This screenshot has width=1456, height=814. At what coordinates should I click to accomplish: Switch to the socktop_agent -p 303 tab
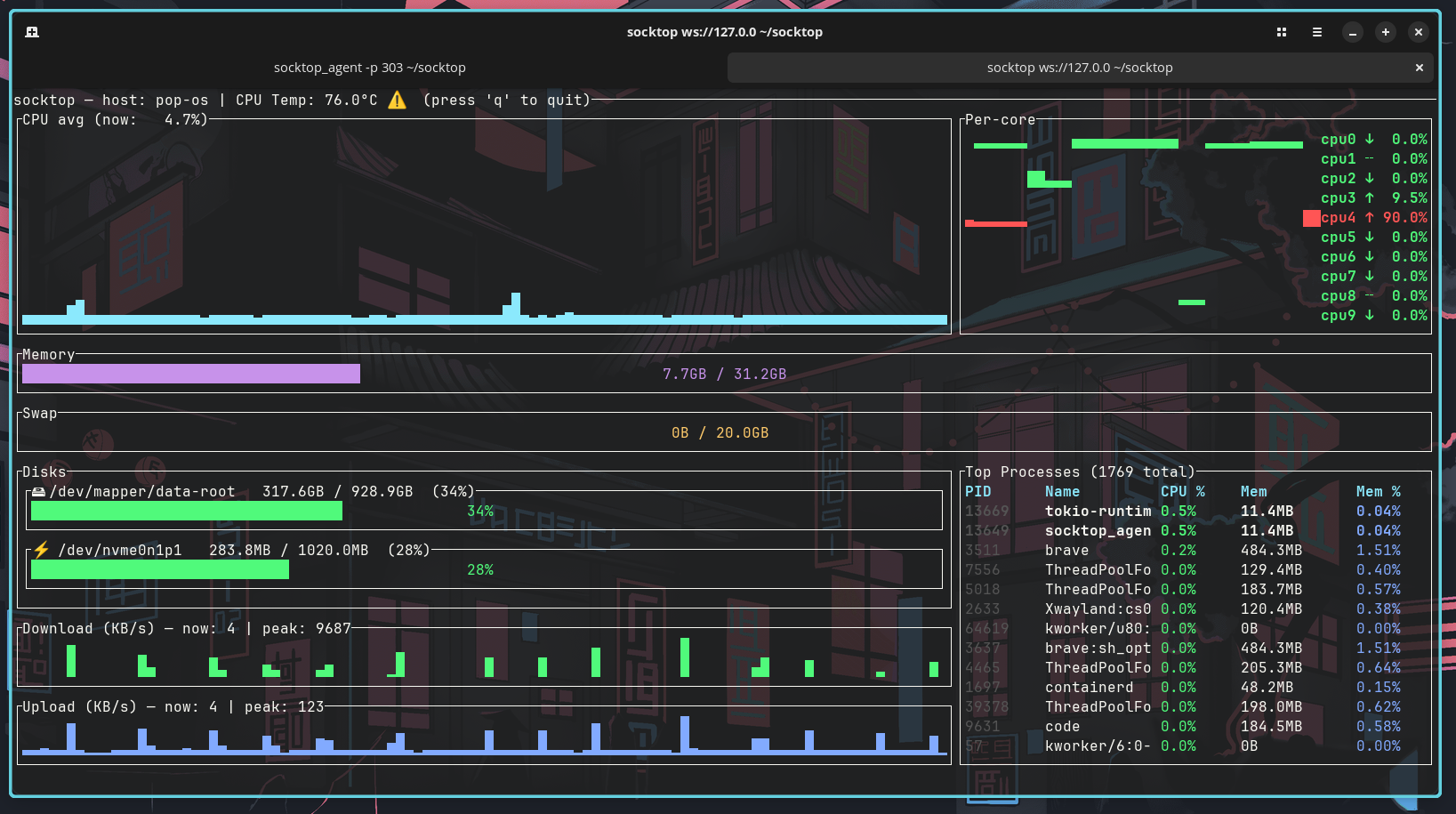point(369,68)
